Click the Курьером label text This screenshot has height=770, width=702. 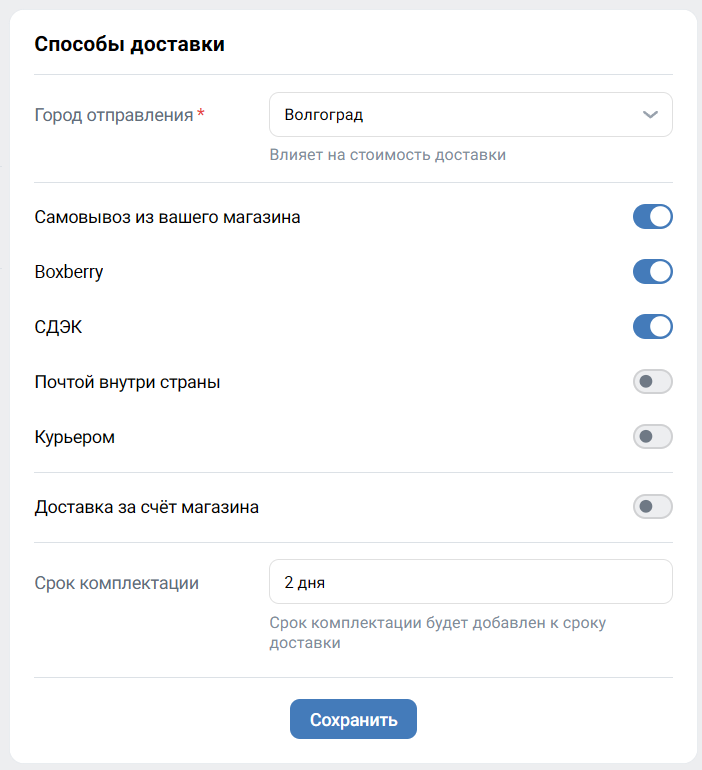click(75, 437)
